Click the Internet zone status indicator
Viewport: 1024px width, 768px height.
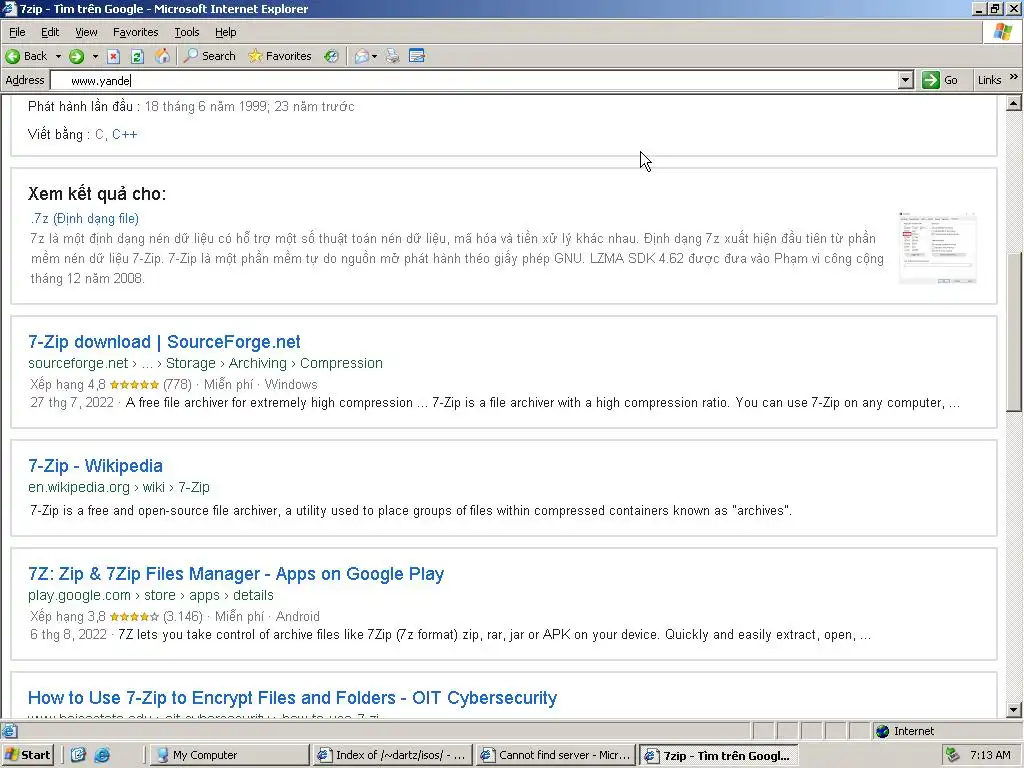click(905, 731)
